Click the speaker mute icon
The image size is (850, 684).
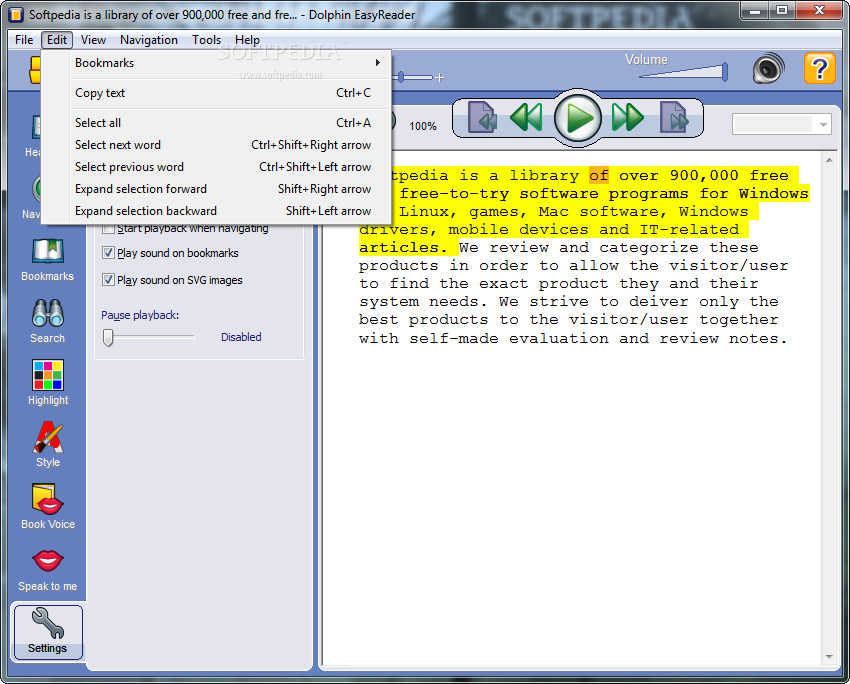point(768,69)
